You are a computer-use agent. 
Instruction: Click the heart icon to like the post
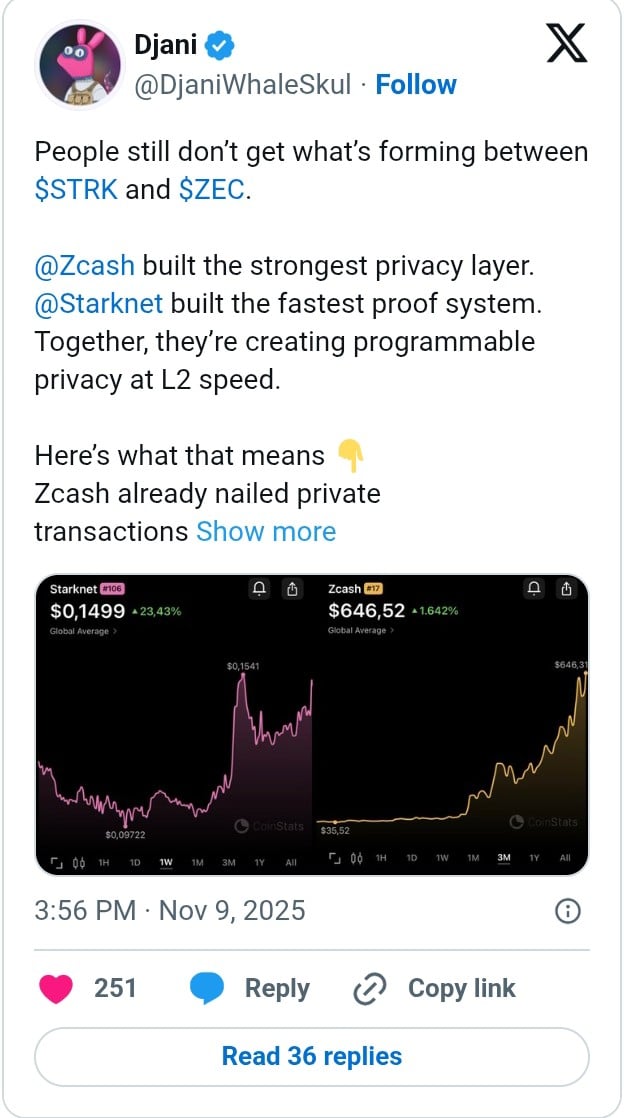(54, 988)
